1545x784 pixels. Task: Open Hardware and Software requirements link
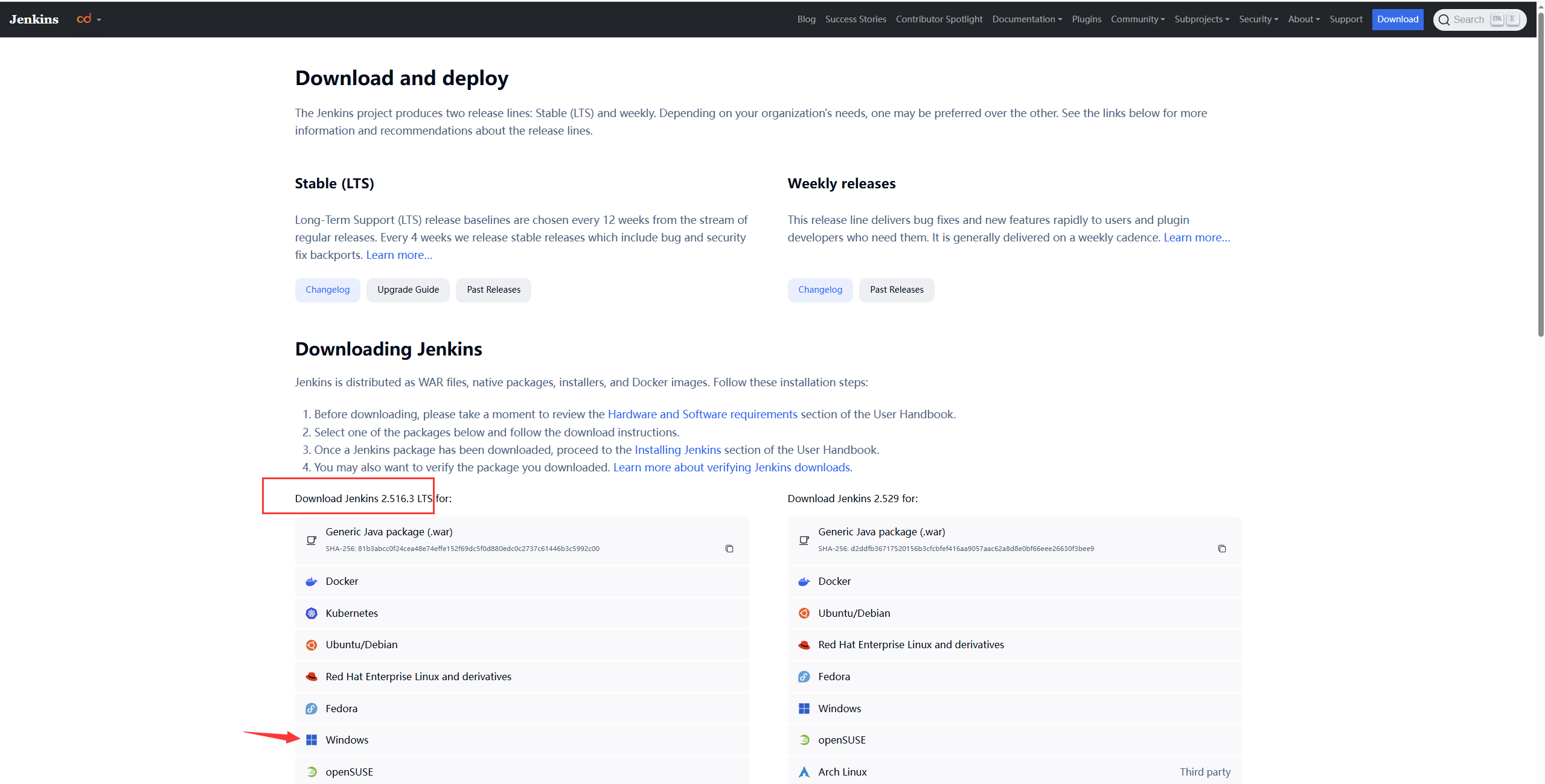click(702, 414)
